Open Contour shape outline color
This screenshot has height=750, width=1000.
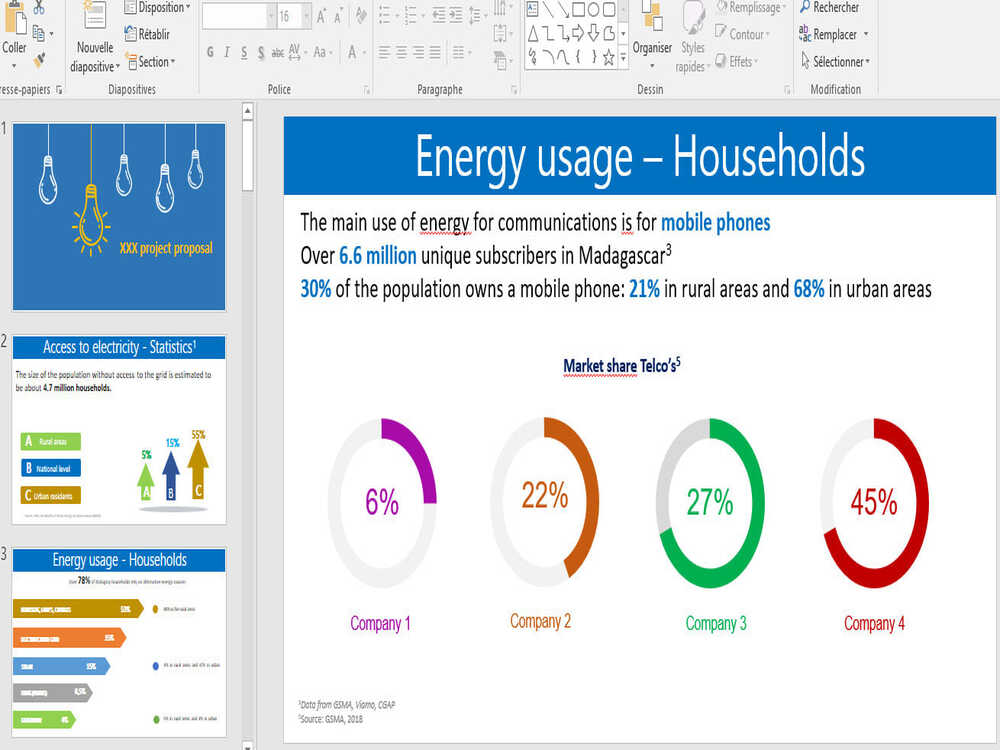tap(742, 34)
